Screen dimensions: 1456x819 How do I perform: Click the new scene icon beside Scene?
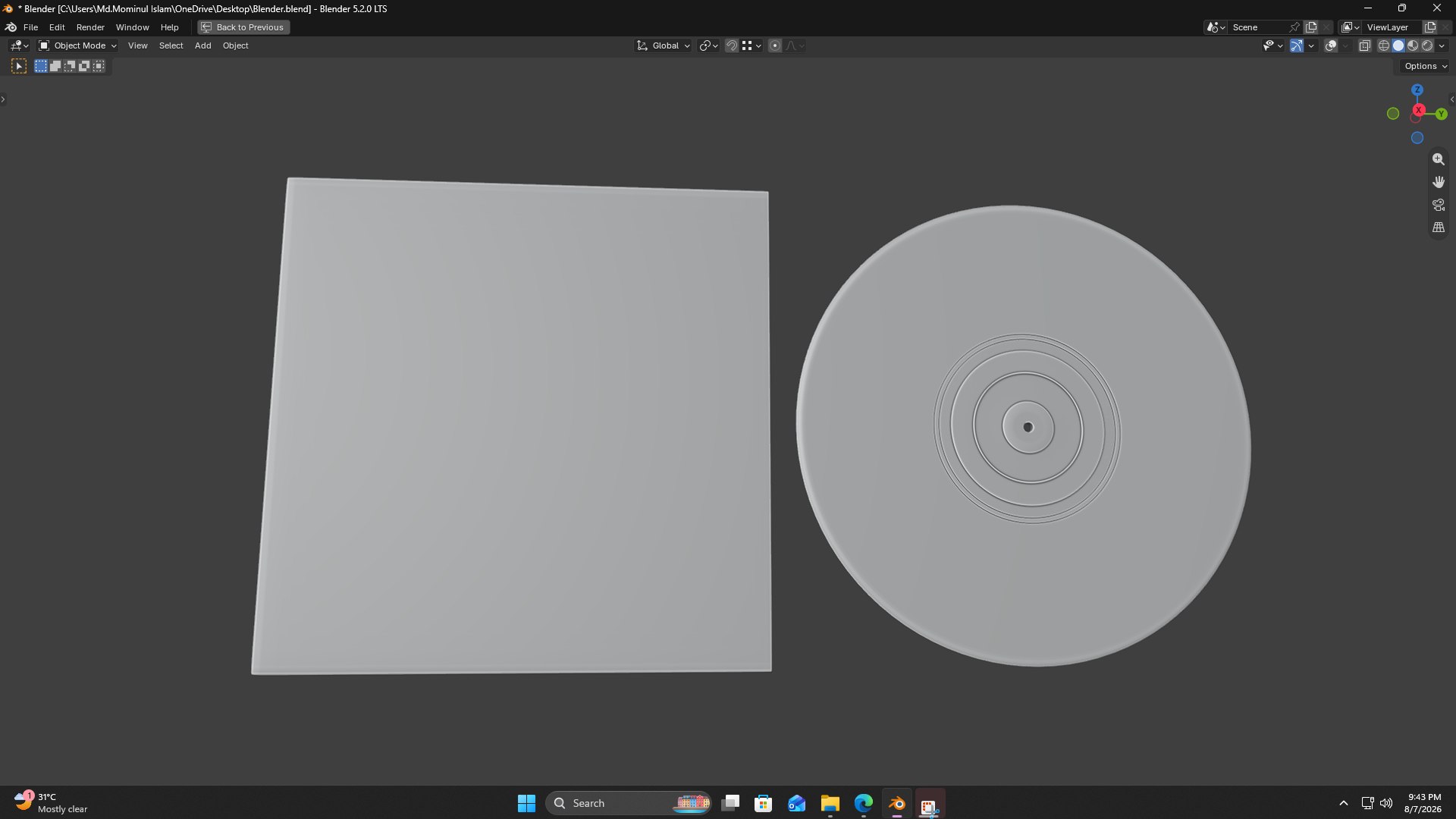(x=1311, y=27)
